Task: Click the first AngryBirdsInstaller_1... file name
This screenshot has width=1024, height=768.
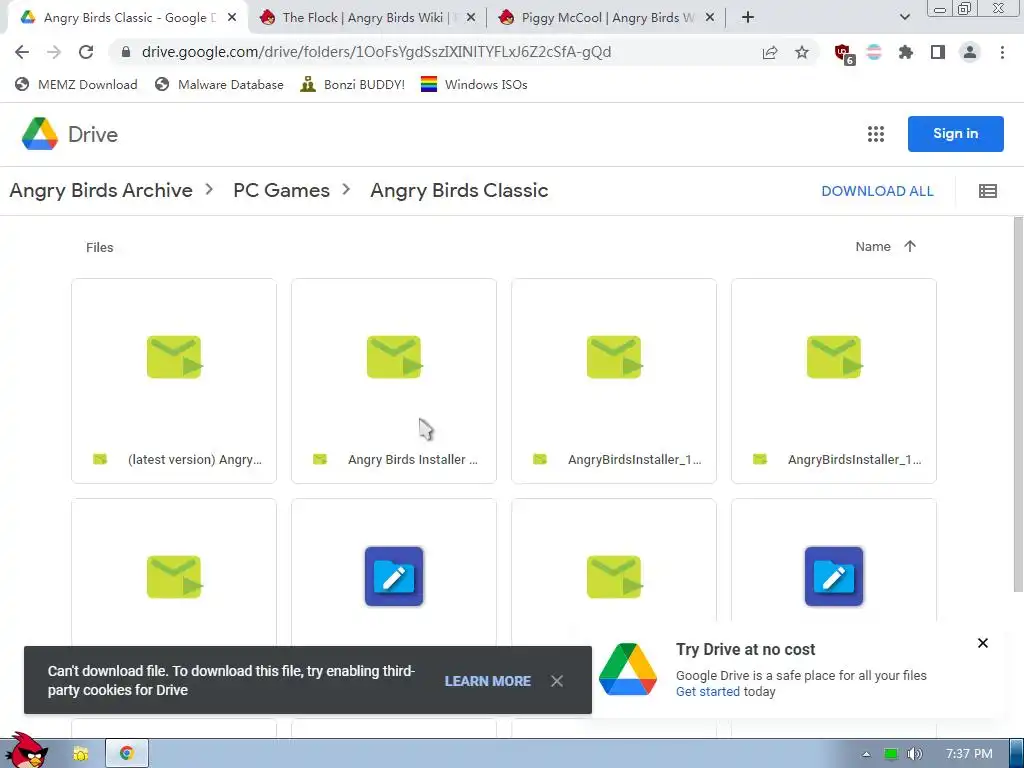Action: coord(634,460)
